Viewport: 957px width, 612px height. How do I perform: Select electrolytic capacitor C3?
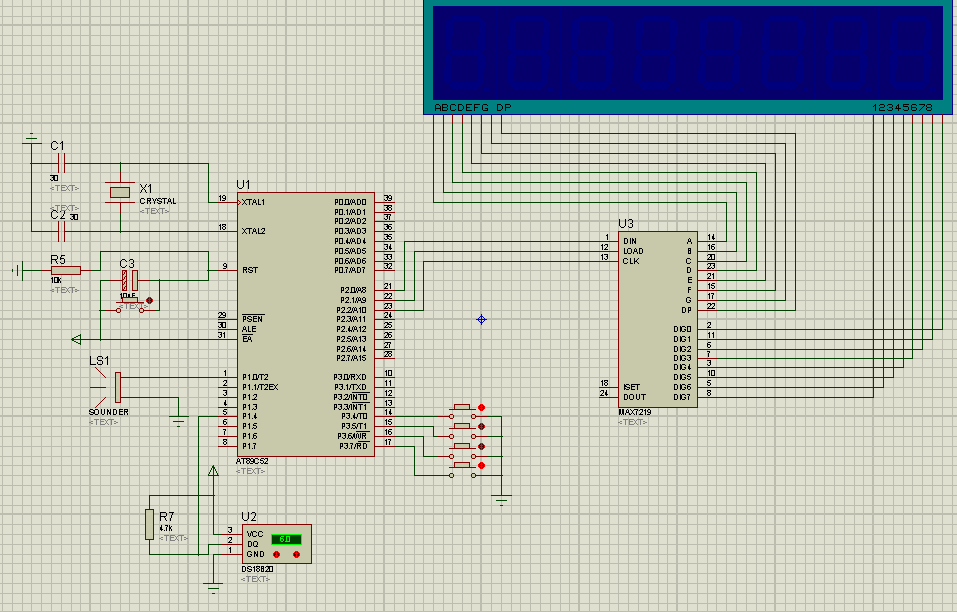tap(129, 281)
